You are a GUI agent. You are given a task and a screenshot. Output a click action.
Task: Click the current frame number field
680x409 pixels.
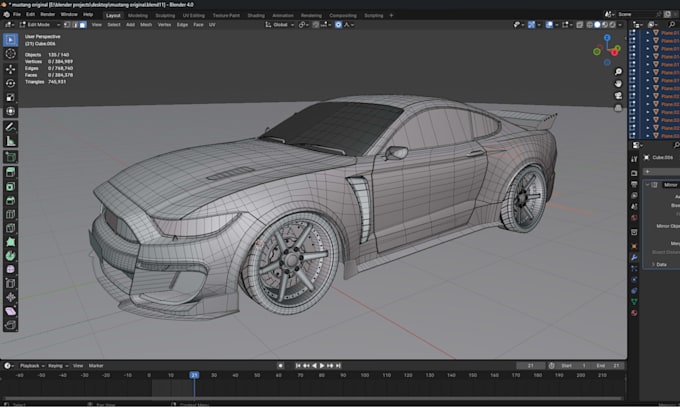[x=531, y=366]
